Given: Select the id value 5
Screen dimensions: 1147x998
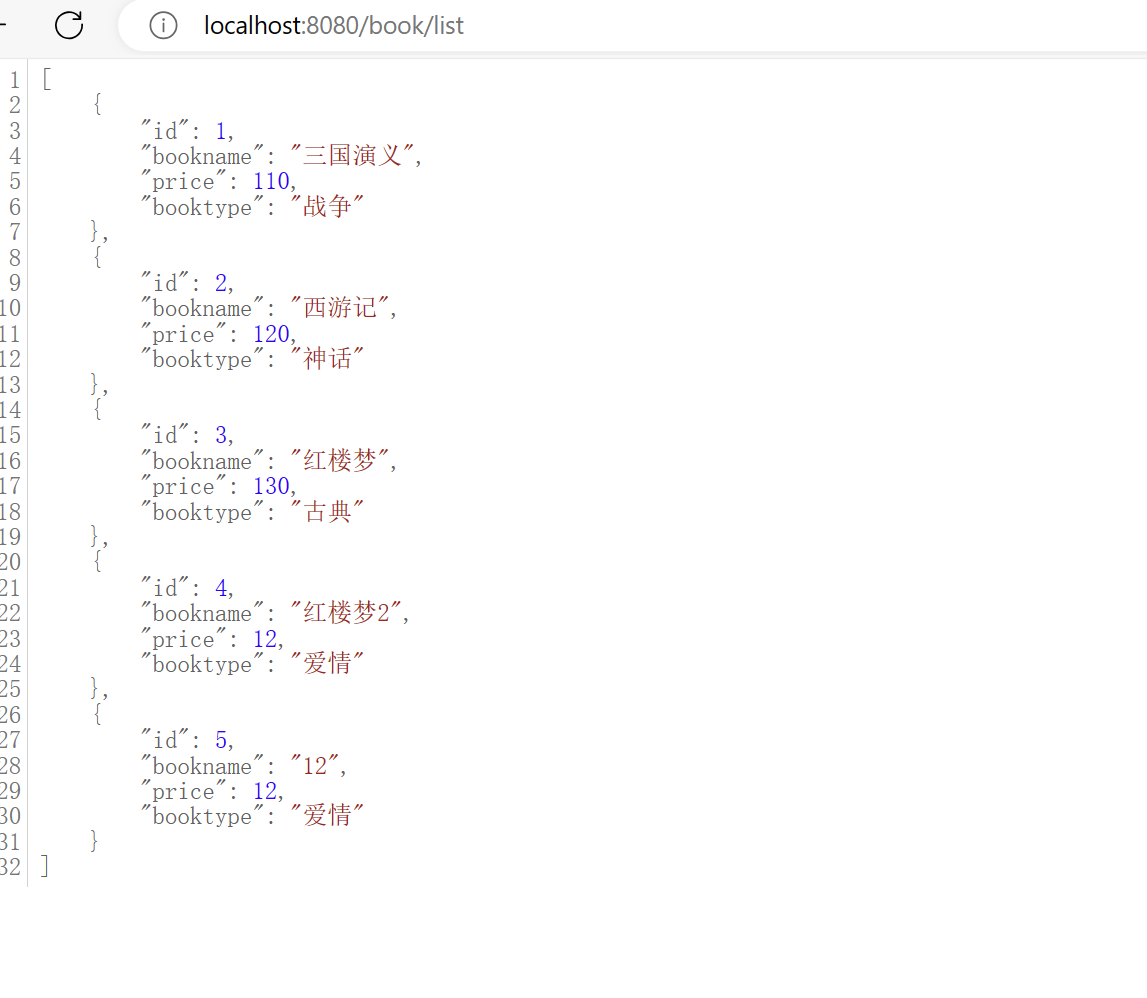Looking at the screenshot, I should click(221, 740).
